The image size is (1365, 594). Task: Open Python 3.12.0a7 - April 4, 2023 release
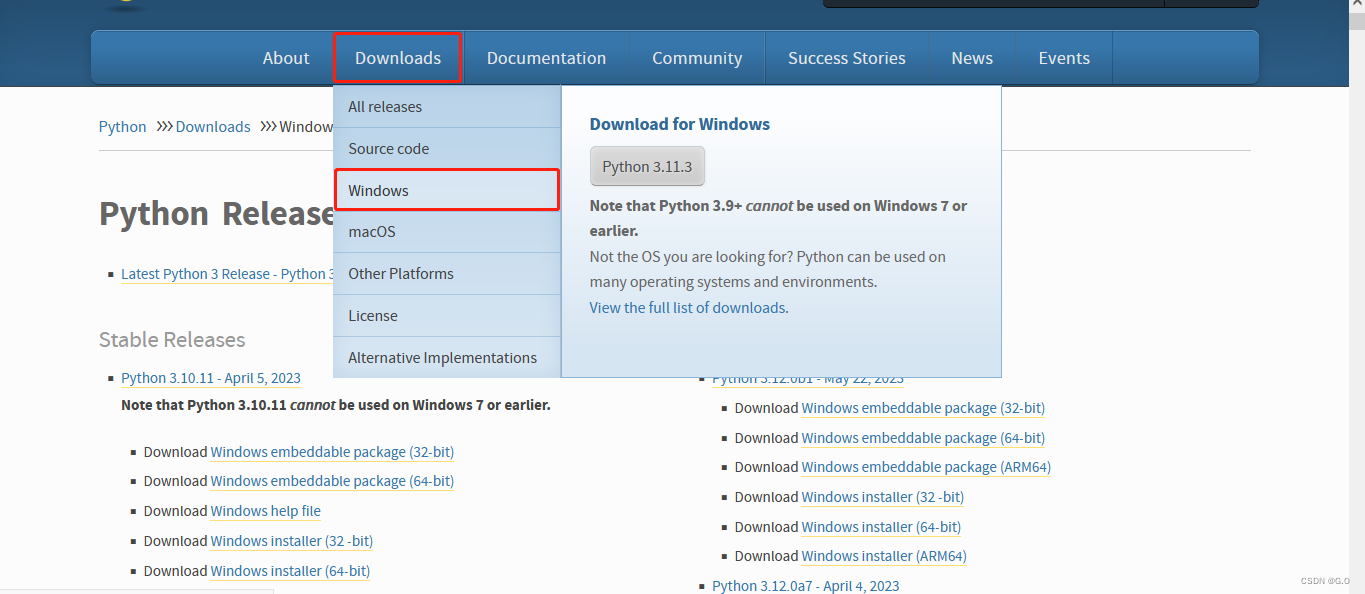(806, 586)
